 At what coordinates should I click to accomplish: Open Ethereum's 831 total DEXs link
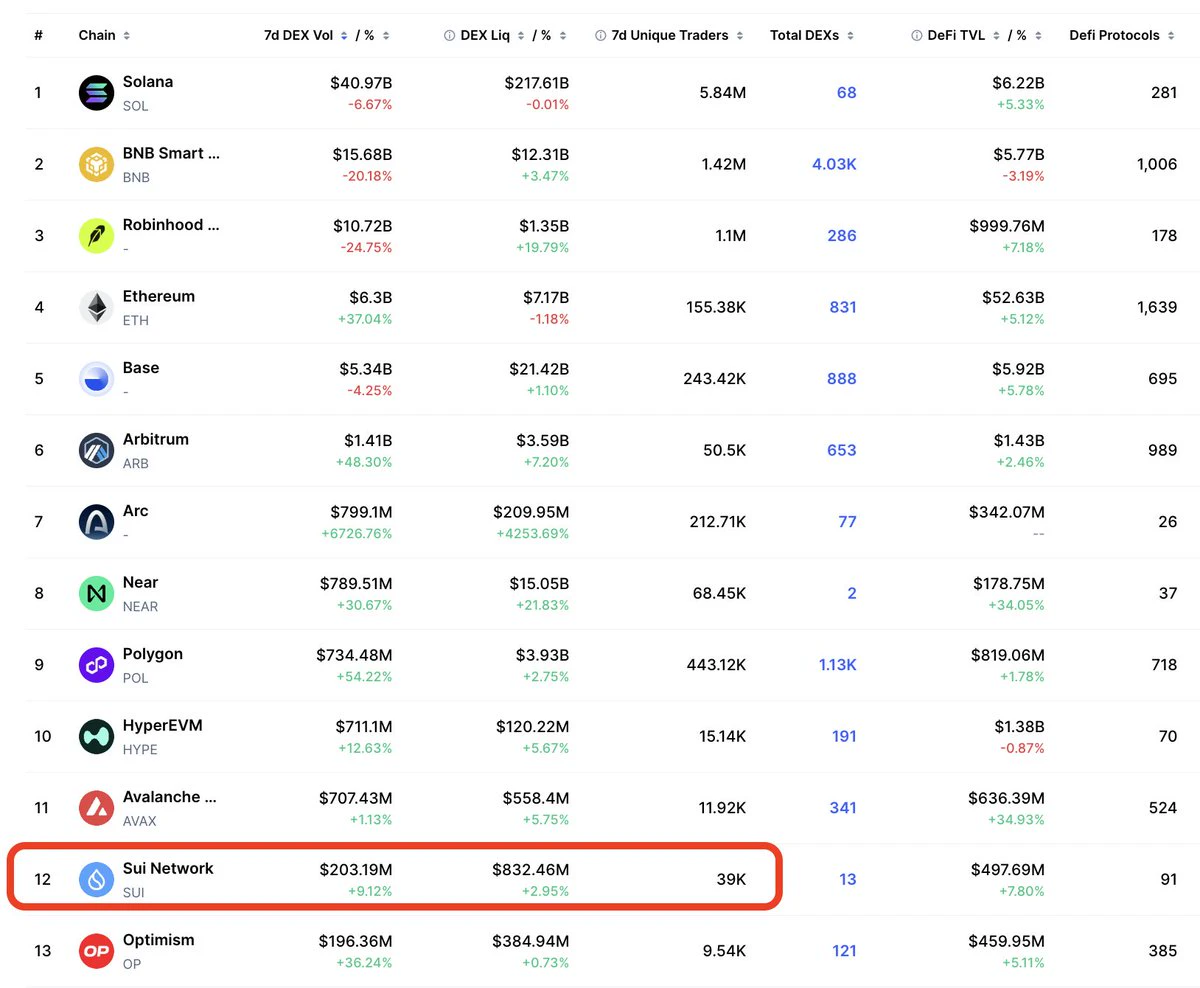(x=843, y=307)
